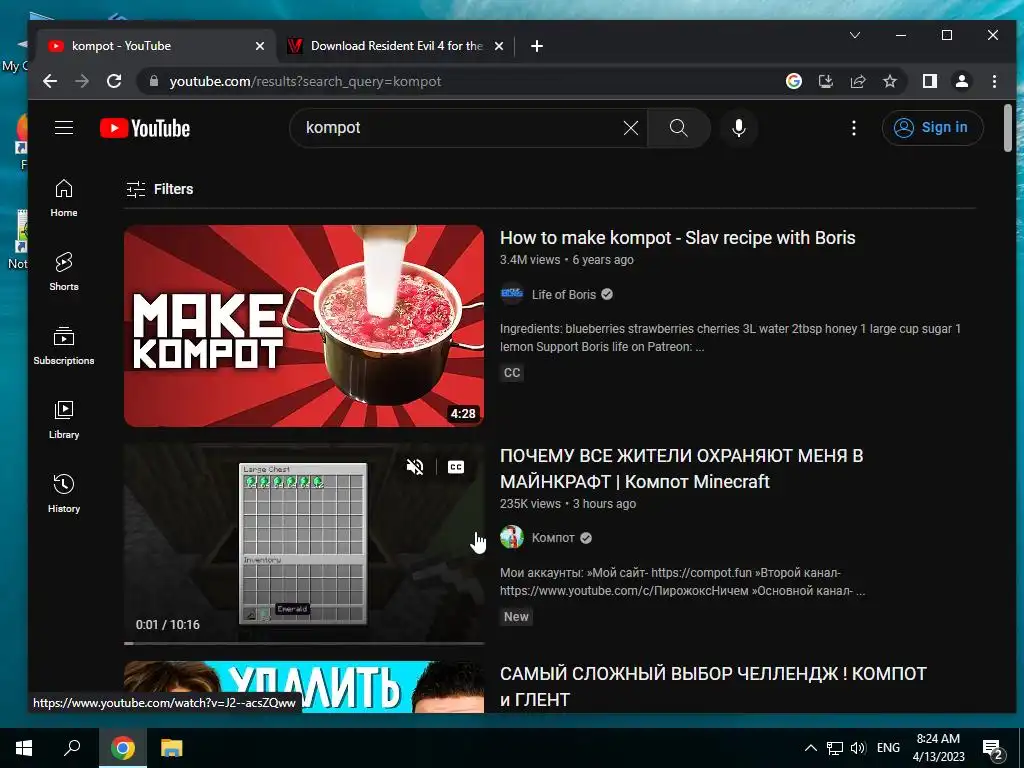Unmute the Minecraft video preview
Image resolution: width=1024 pixels, height=768 pixels.
click(x=415, y=467)
